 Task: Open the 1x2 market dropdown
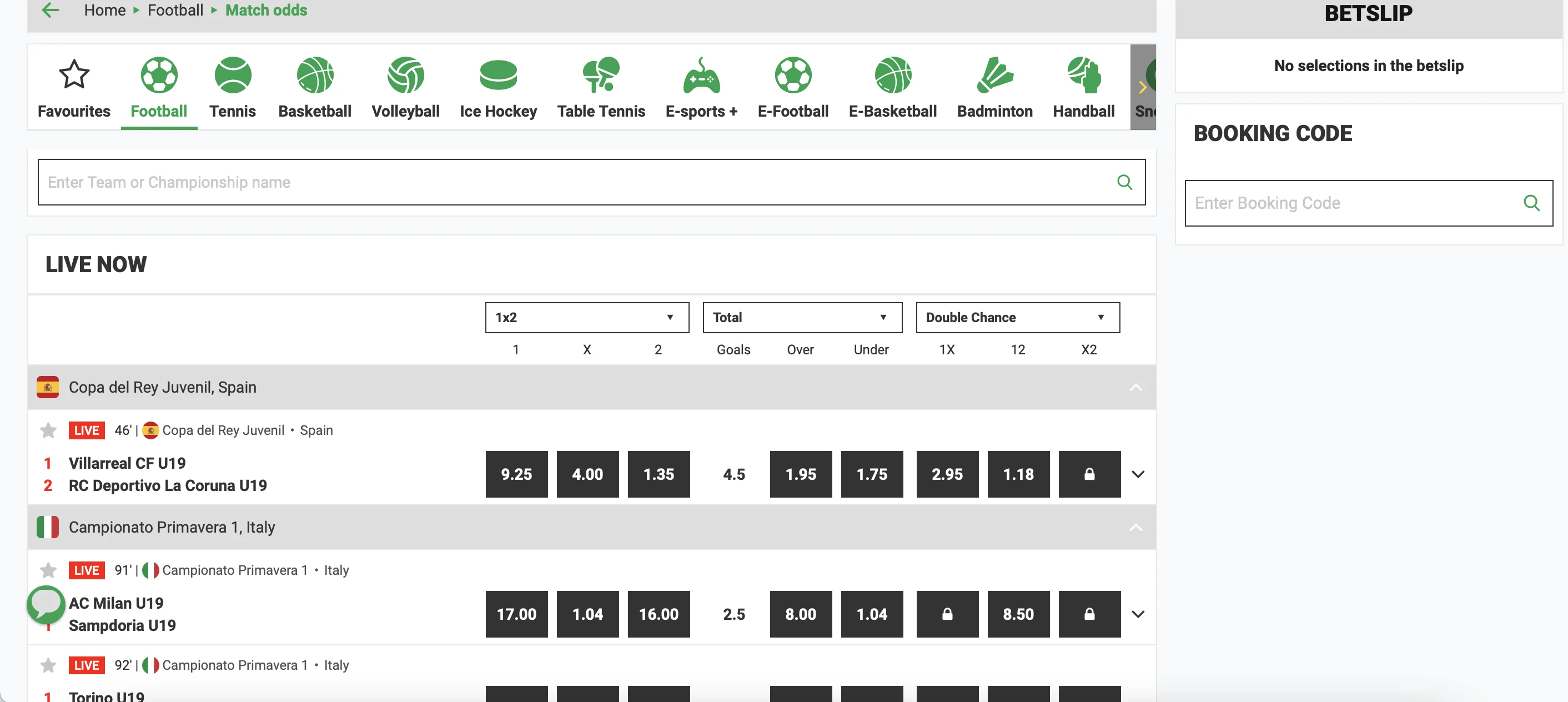click(587, 317)
